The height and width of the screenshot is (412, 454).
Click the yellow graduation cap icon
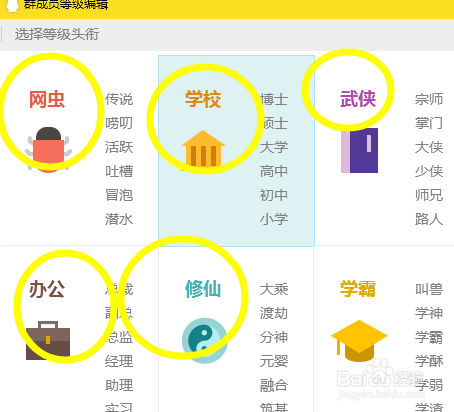[x=359, y=341]
